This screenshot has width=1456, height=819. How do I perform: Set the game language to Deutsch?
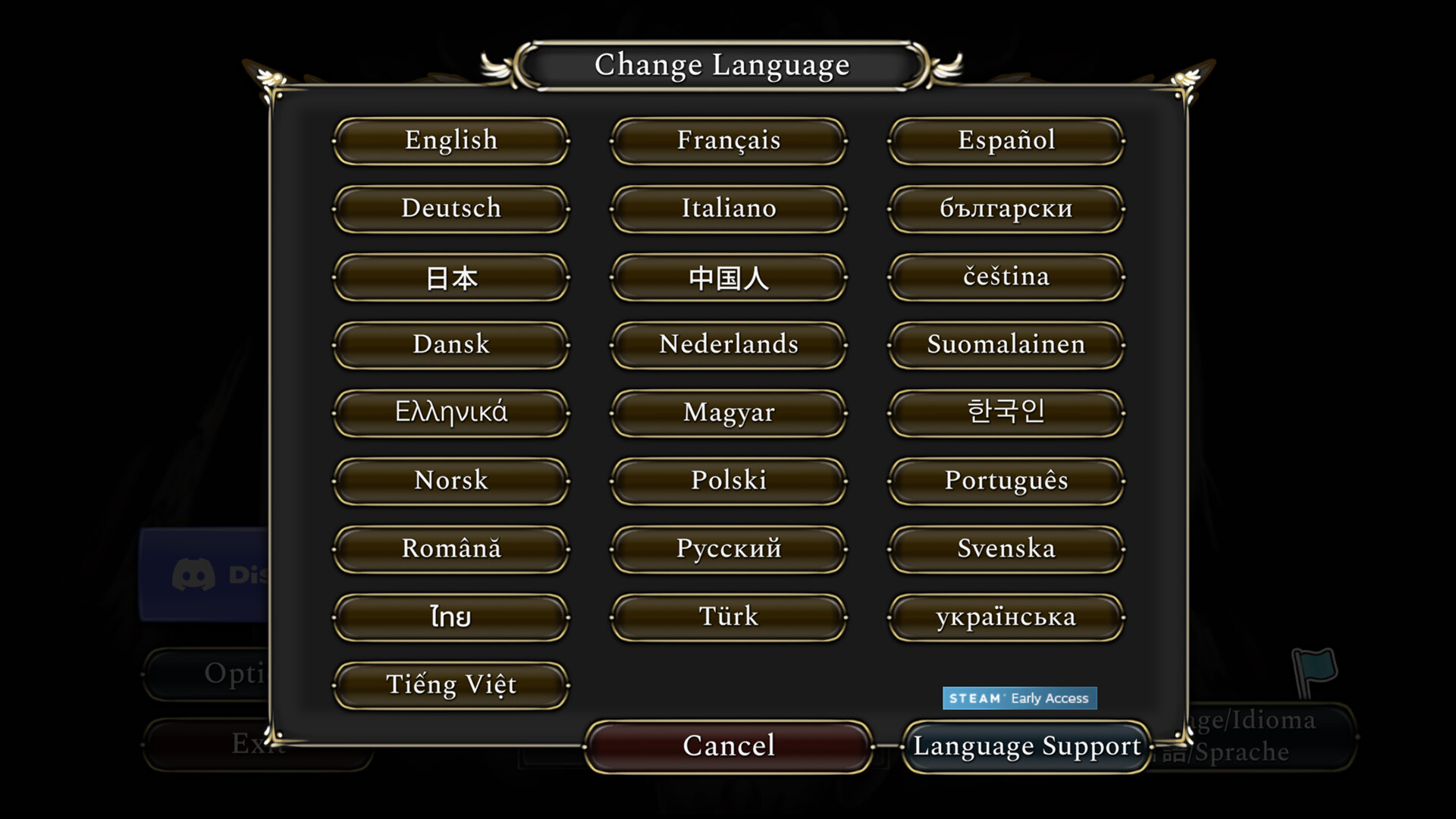(x=450, y=208)
